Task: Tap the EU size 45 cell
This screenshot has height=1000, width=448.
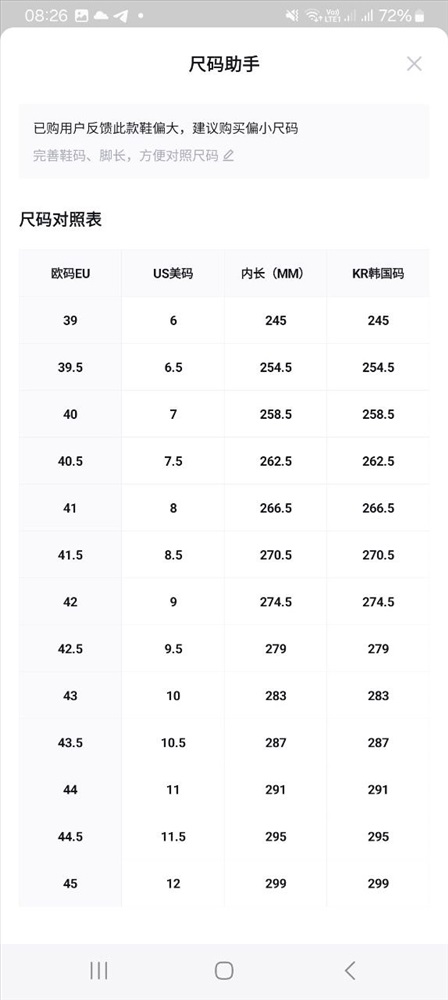Action: (70, 883)
